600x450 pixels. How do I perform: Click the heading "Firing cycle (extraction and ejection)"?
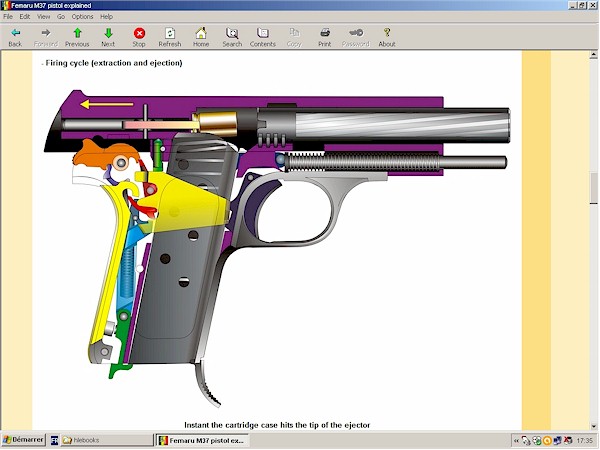click(x=114, y=63)
